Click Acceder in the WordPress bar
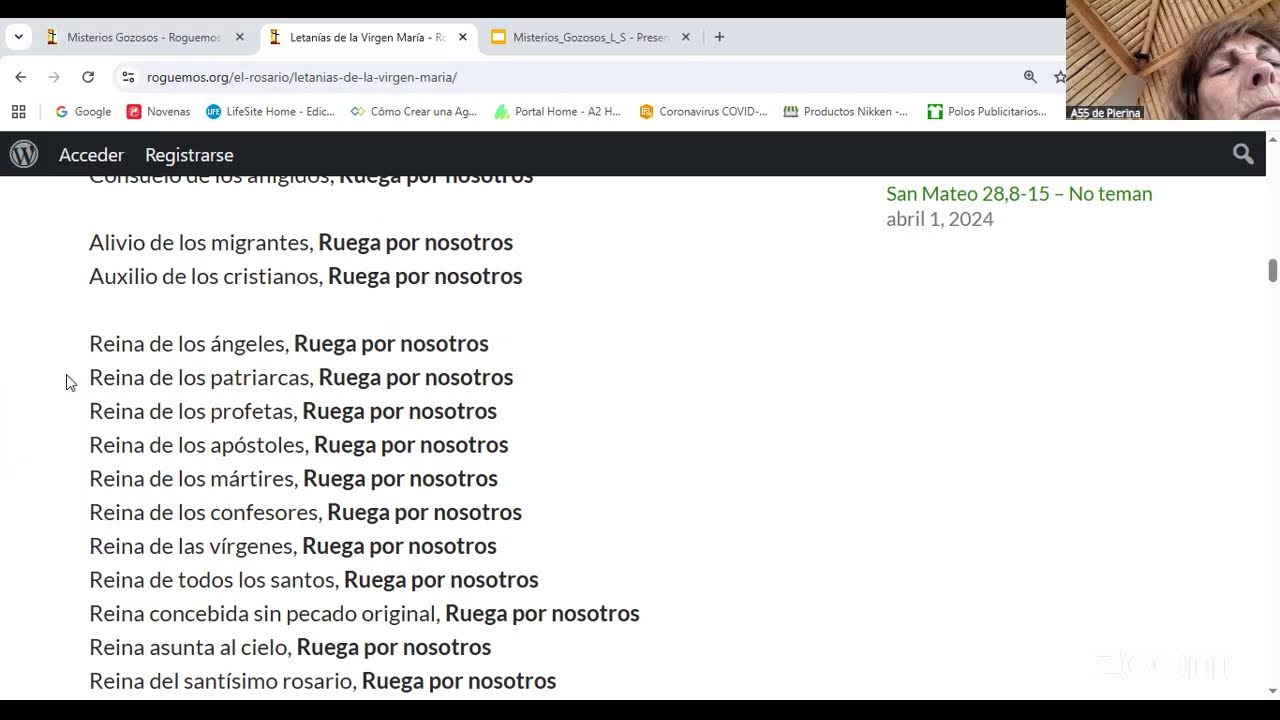Screen dimensions: 1280x720 [x=91, y=155]
